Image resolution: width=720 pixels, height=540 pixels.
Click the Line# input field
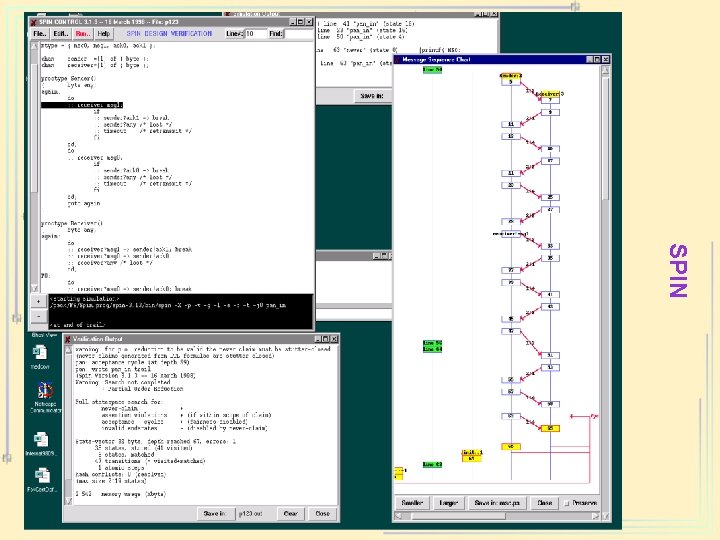254,33
